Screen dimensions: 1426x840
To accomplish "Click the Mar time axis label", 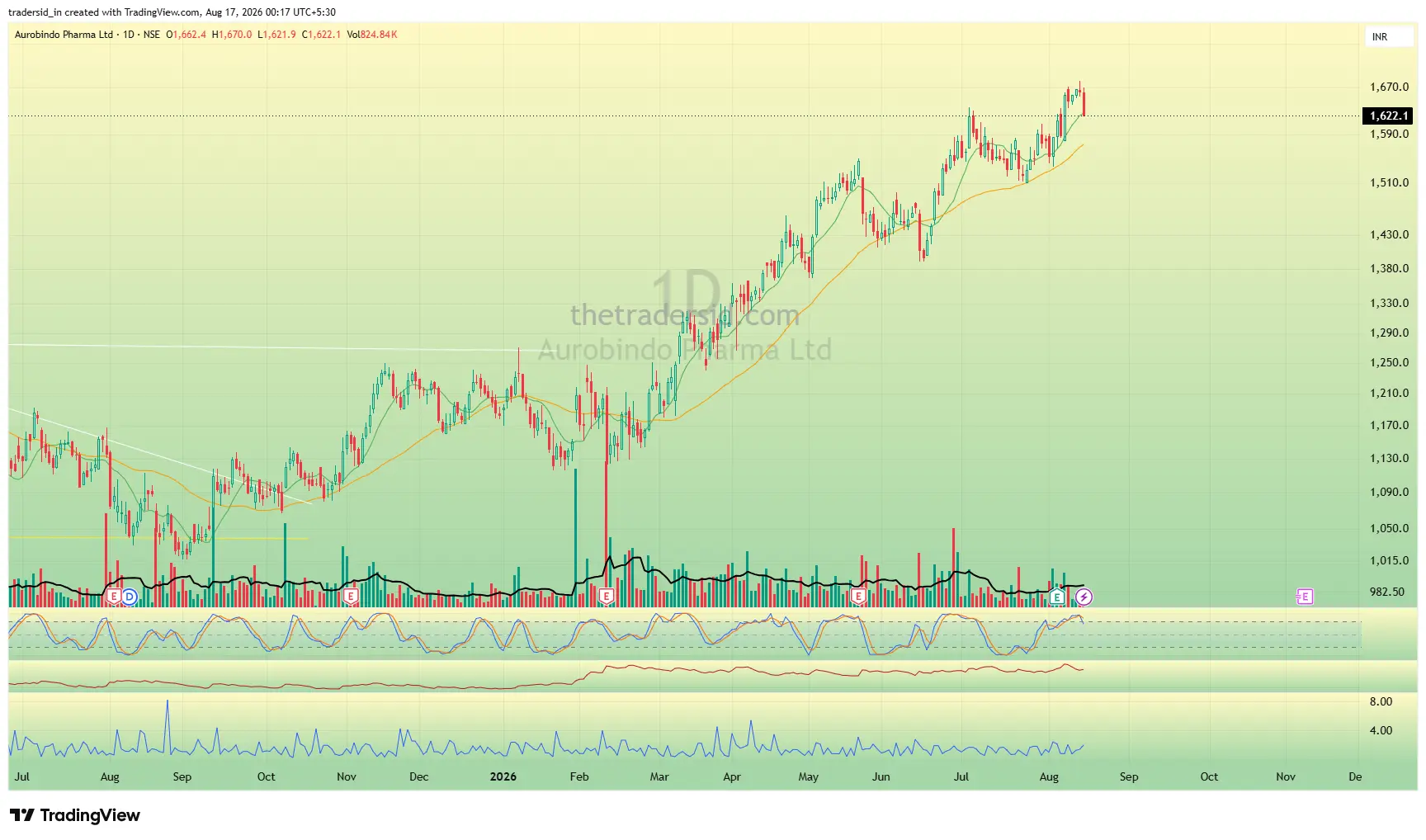I will (x=659, y=776).
